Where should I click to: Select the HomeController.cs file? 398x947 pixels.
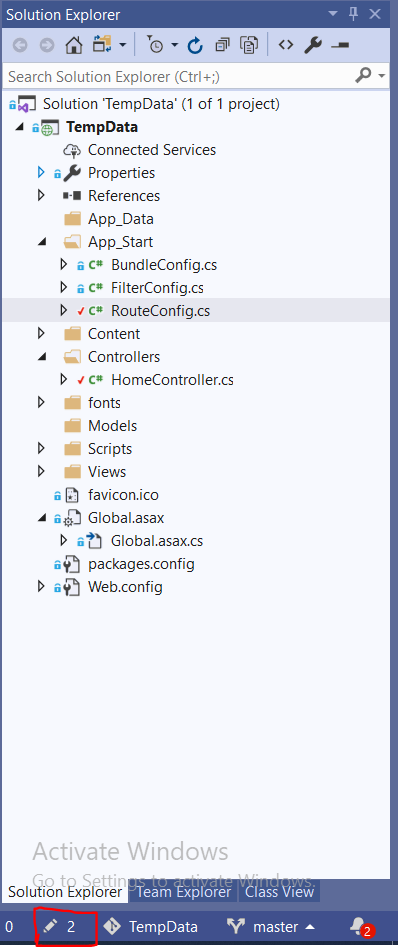[172, 380]
